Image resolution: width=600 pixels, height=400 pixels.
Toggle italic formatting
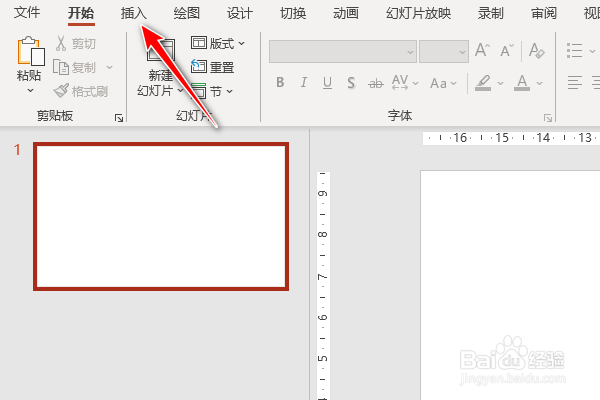[304, 82]
